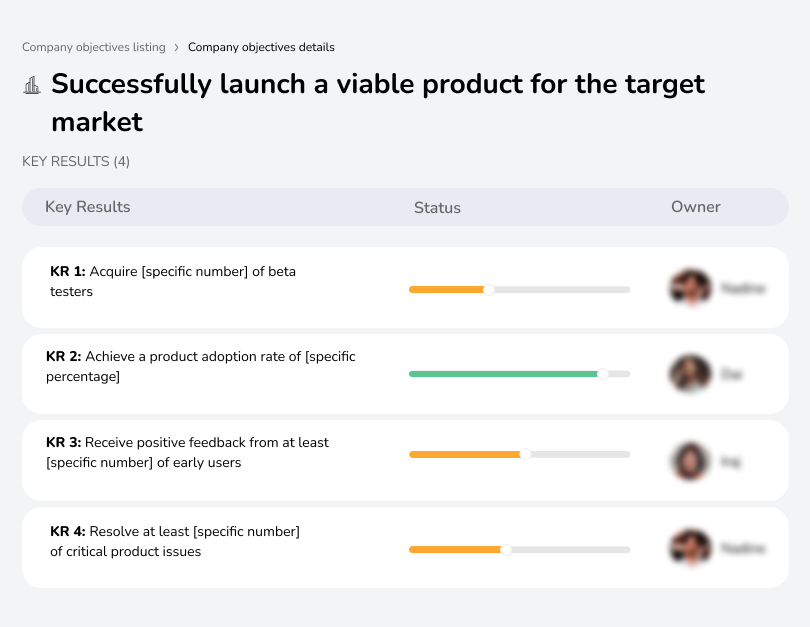This screenshot has height=627, width=810.
Task: Click Nadine's profile picture on KR 4
Action: click(690, 548)
